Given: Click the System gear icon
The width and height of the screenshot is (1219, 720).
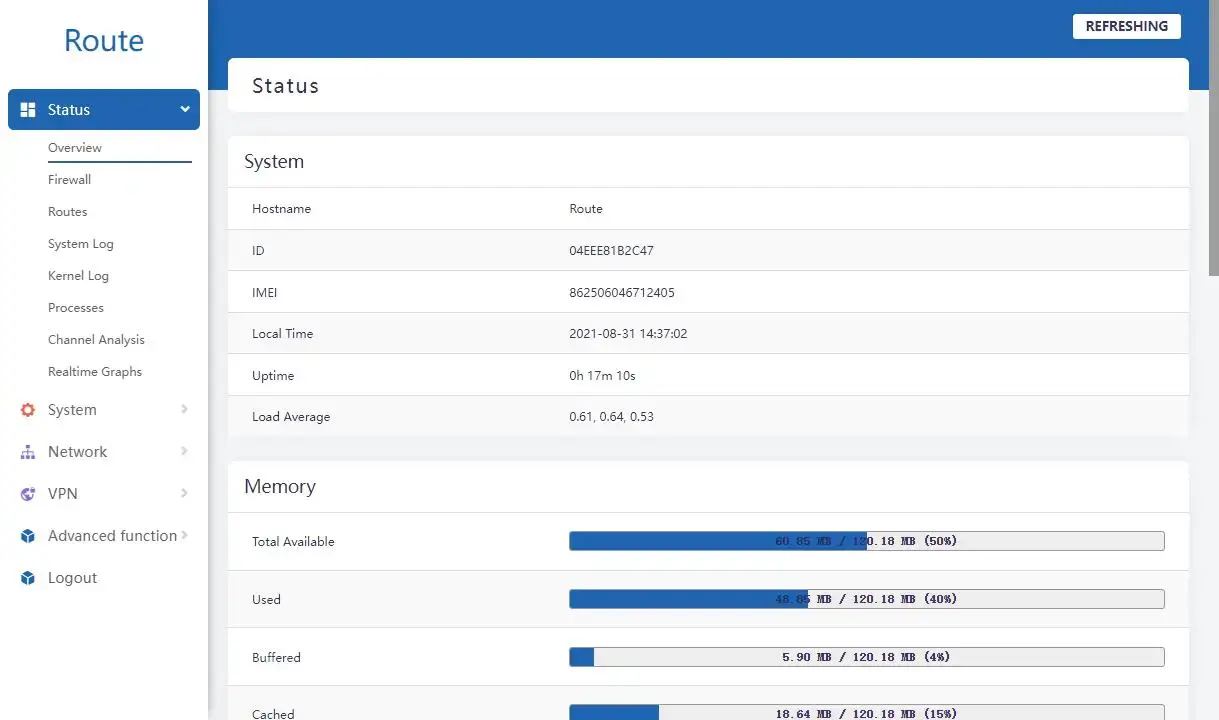Looking at the screenshot, I should coord(28,410).
